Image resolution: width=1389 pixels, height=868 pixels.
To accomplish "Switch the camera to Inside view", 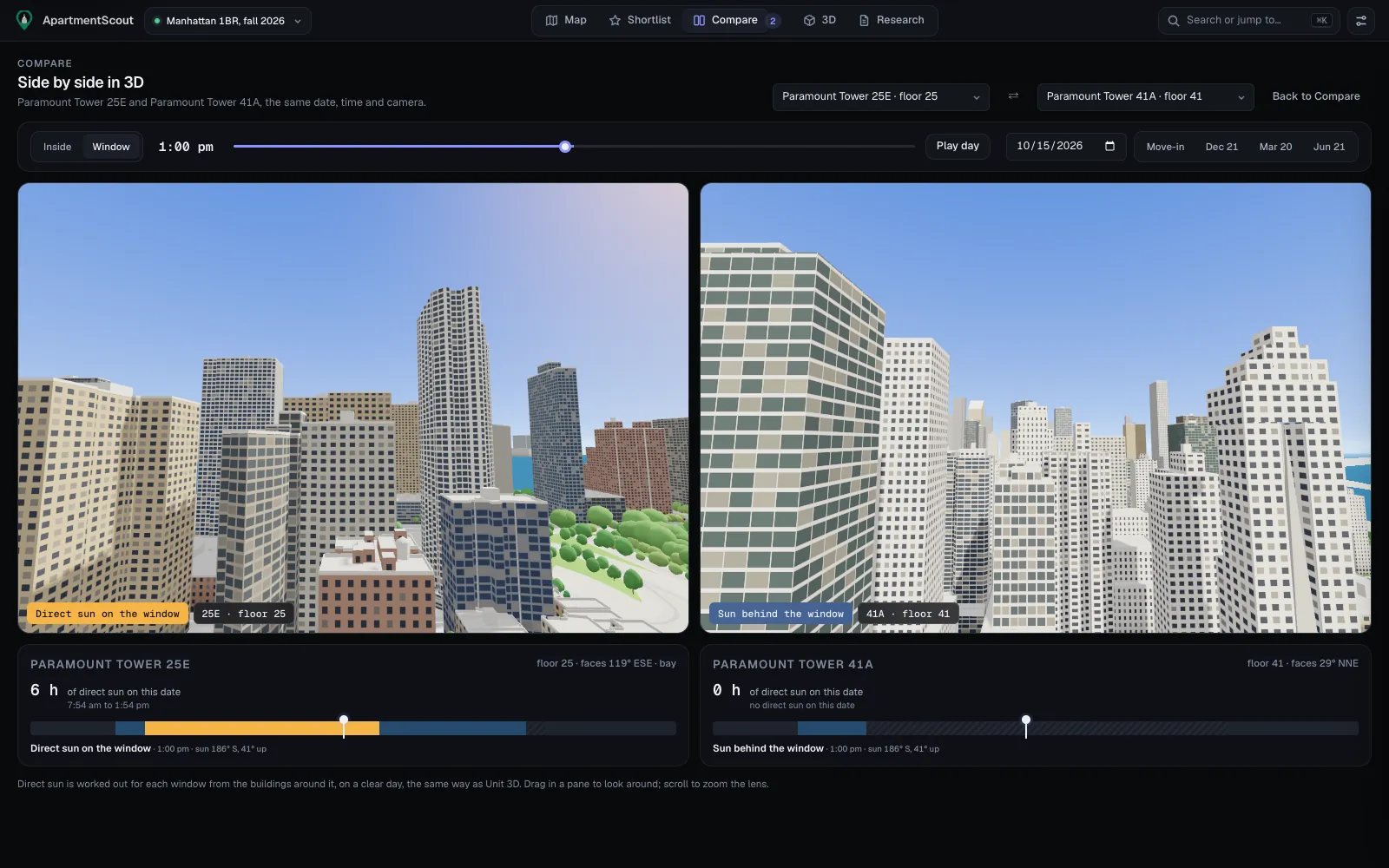I will [x=57, y=147].
